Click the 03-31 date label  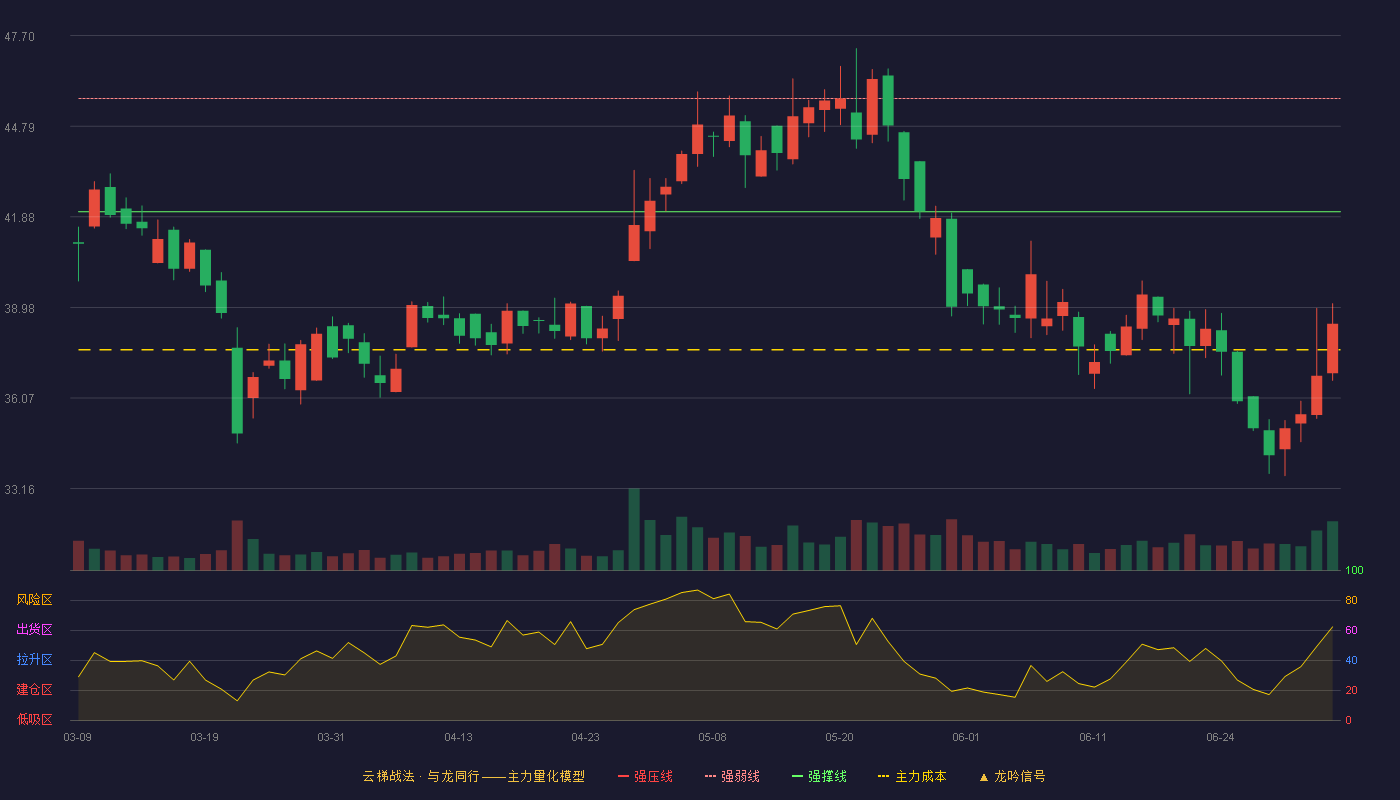[x=331, y=737]
